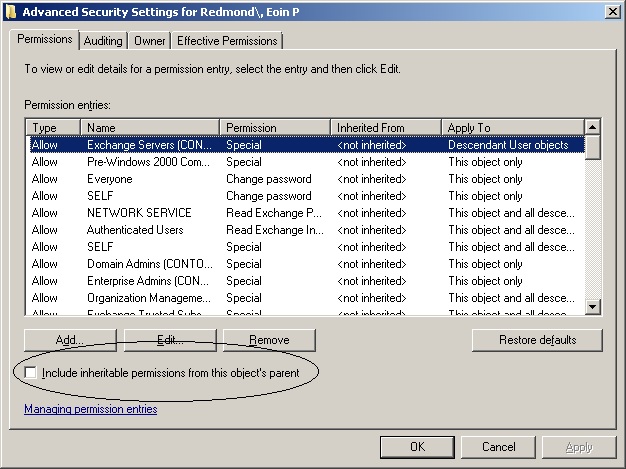This screenshot has height=469, width=626.
Task: Select the Everyone permission entry
Action: [110, 179]
